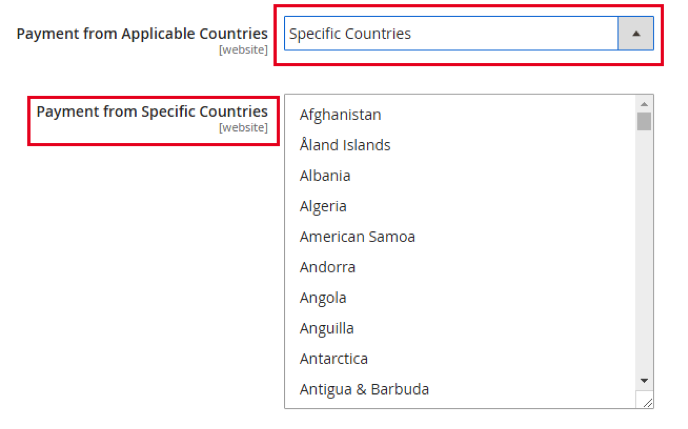688x429 pixels.
Task: Select Antarctica in the country list
Action: click(x=333, y=358)
